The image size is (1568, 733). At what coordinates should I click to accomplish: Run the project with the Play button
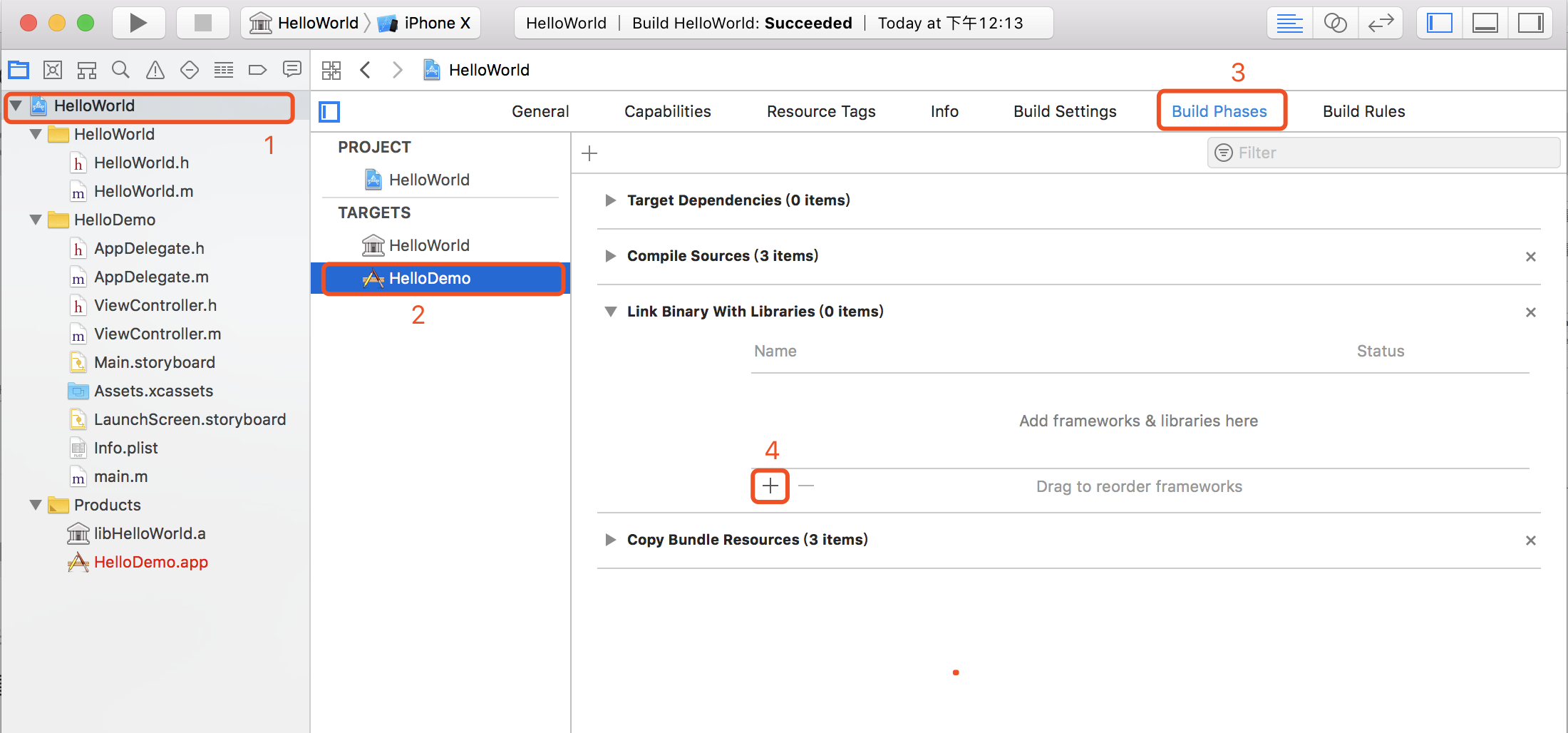pyautogui.click(x=138, y=23)
